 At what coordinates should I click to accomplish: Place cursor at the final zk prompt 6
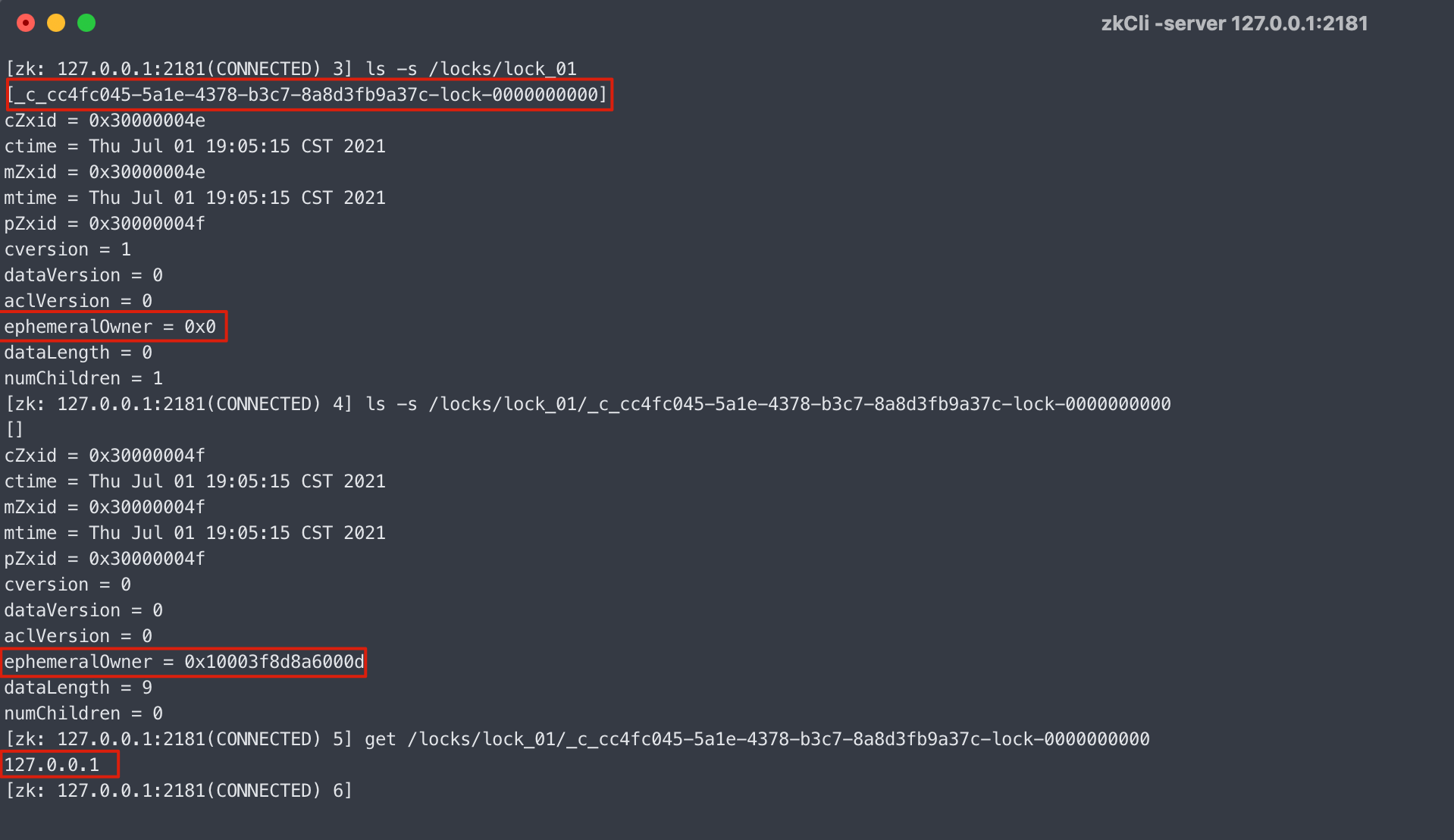coord(179,791)
